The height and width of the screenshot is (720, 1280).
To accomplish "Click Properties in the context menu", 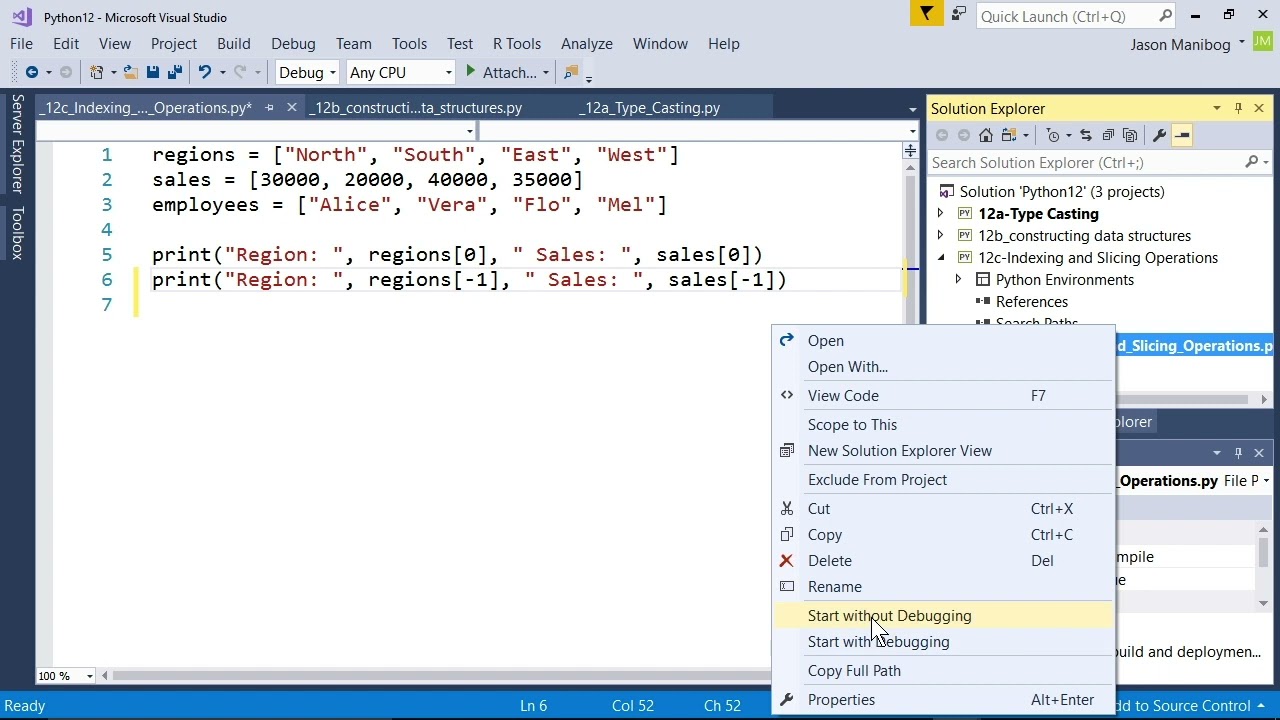I will pos(944,700).
